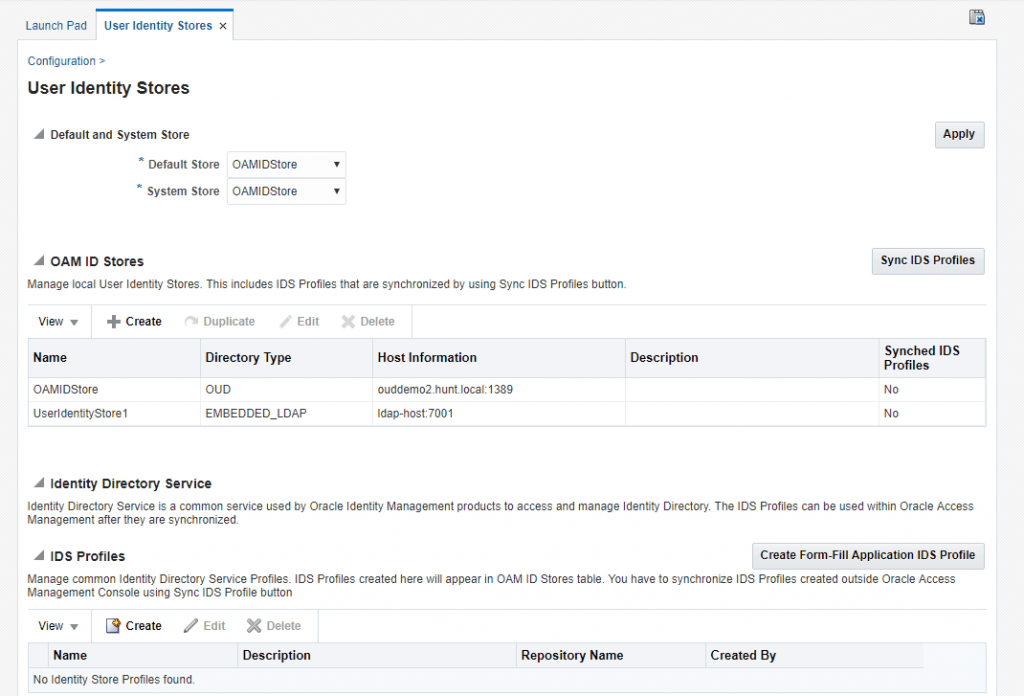Screen dimensions: 1024x696
Task: Click the Edit pencil in IDS Profiles toolbar
Action: (x=191, y=626)
